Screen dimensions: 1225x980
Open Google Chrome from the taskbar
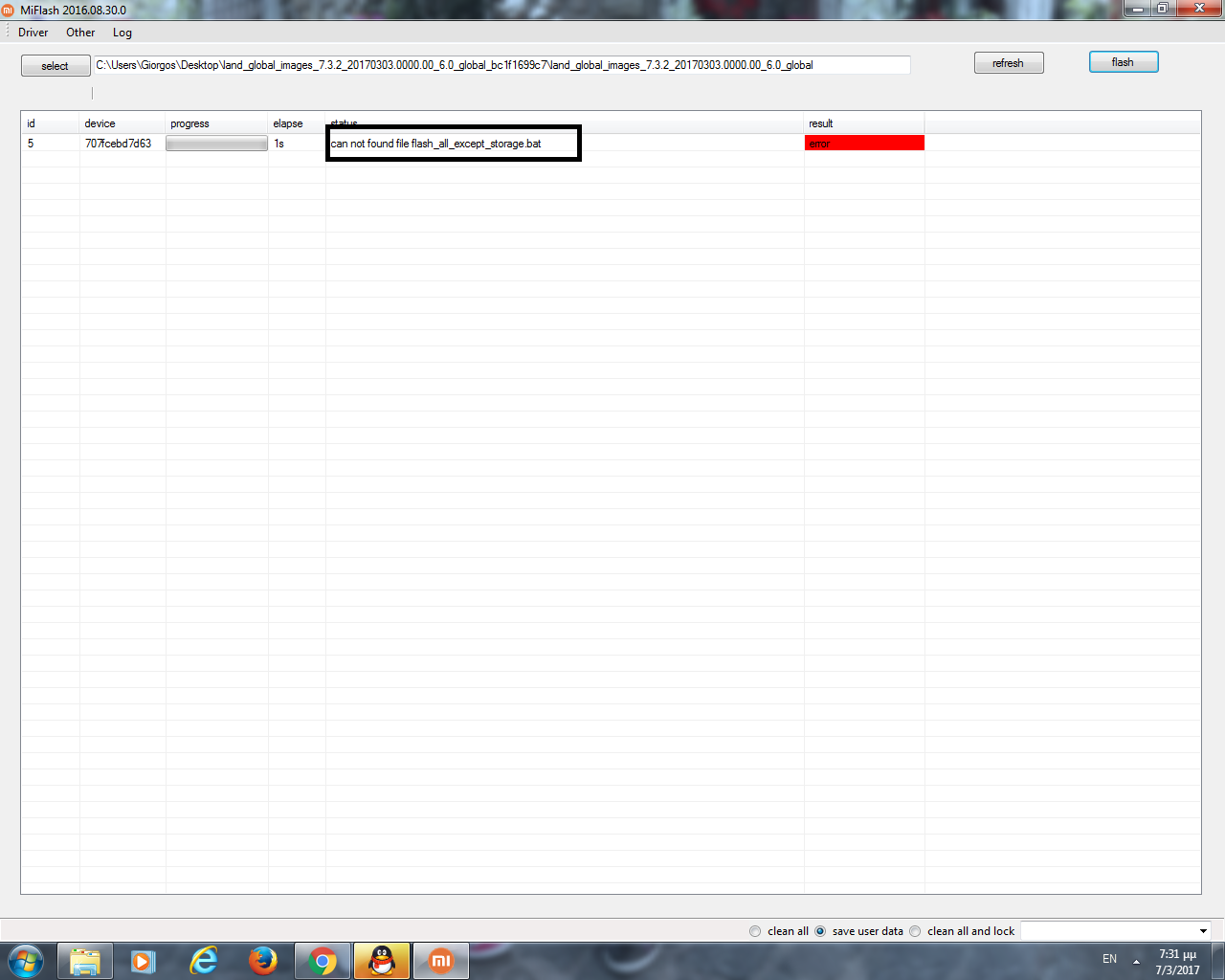point(323,961)
